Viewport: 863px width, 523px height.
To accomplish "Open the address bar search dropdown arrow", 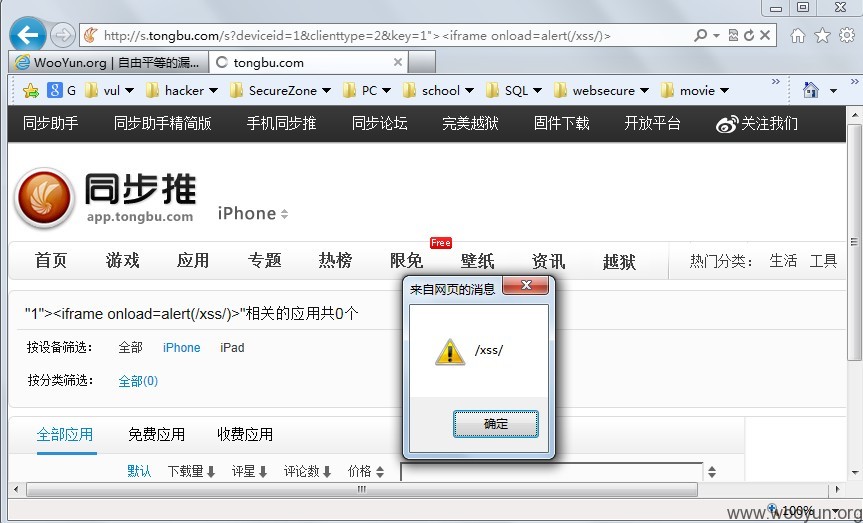I will [x=716, y=35].
